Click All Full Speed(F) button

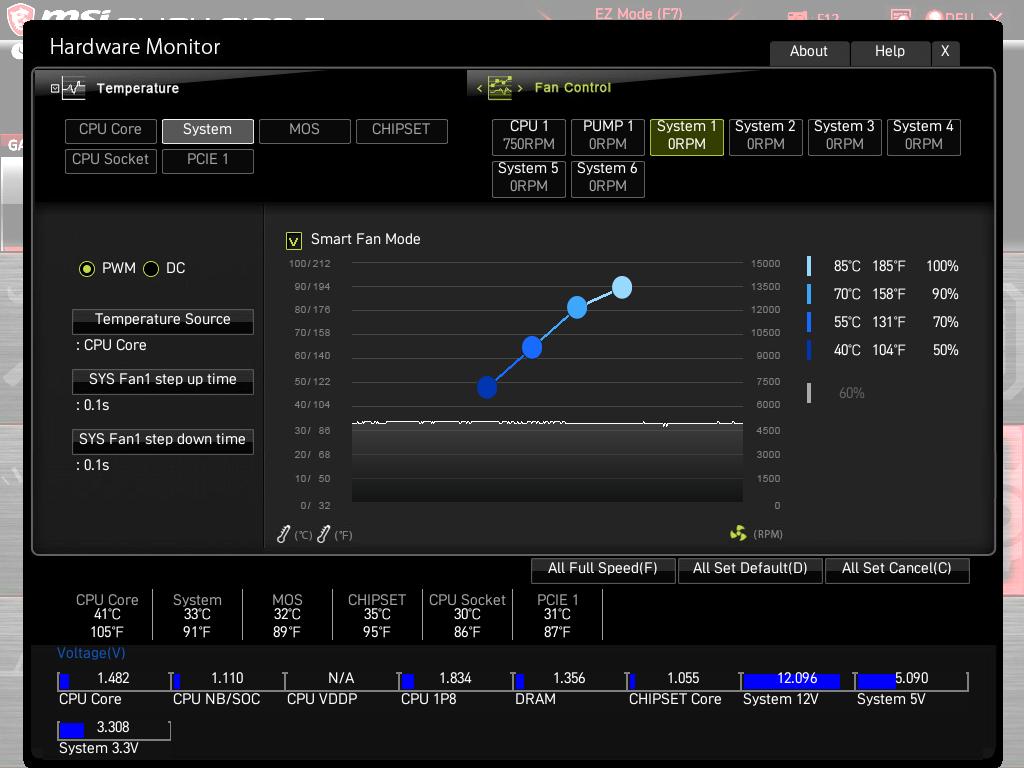(x=603, y=569)
